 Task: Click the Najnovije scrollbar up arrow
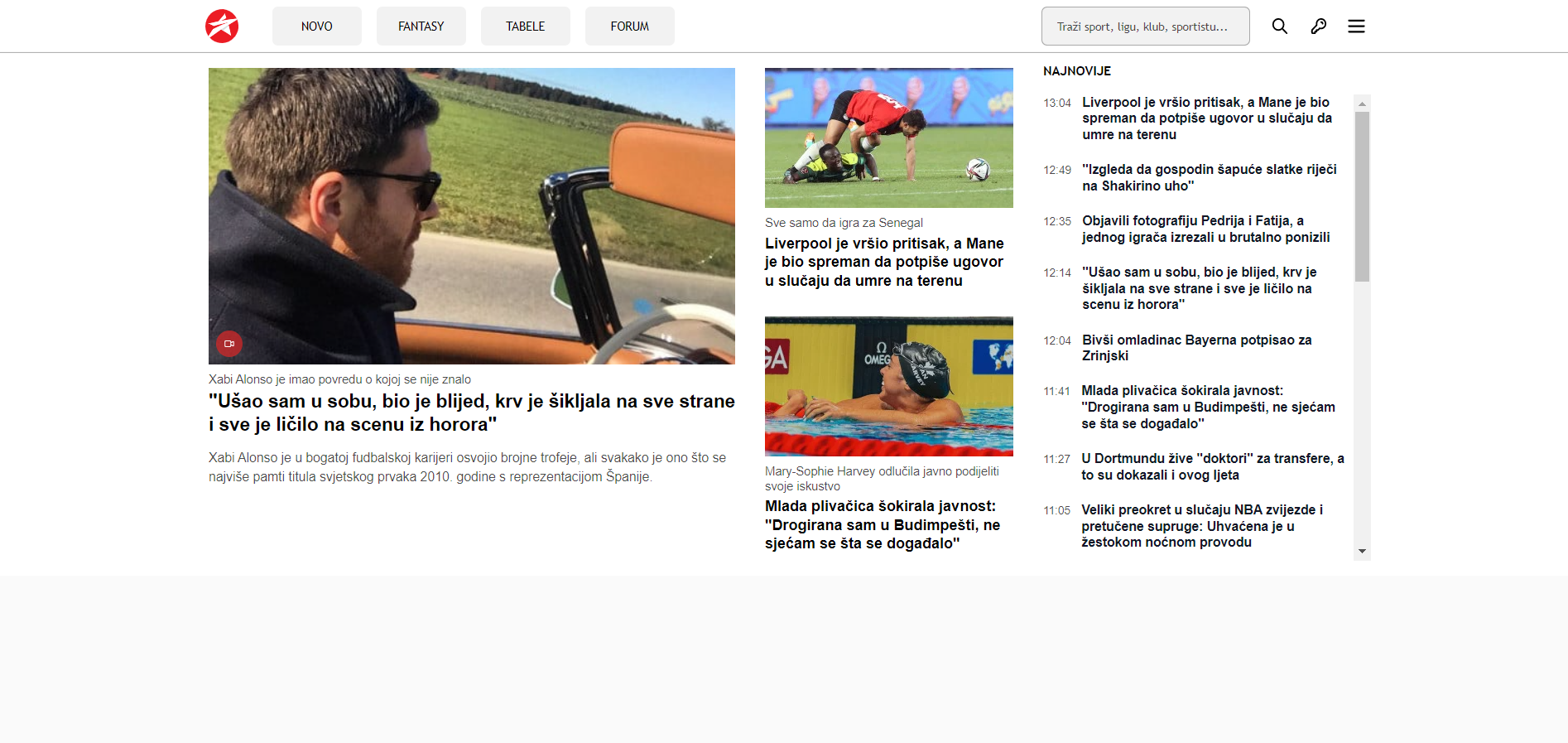coord(1362,104)
